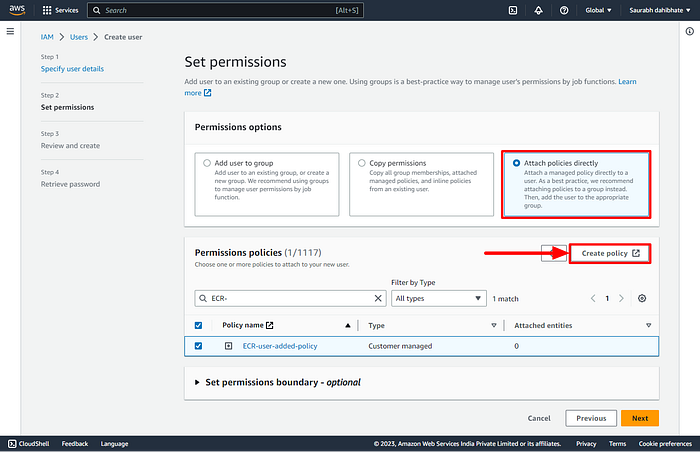Expand ECR-user-added-policy row details
This screenshot has width=700, height=452.
tap(228, 346)
